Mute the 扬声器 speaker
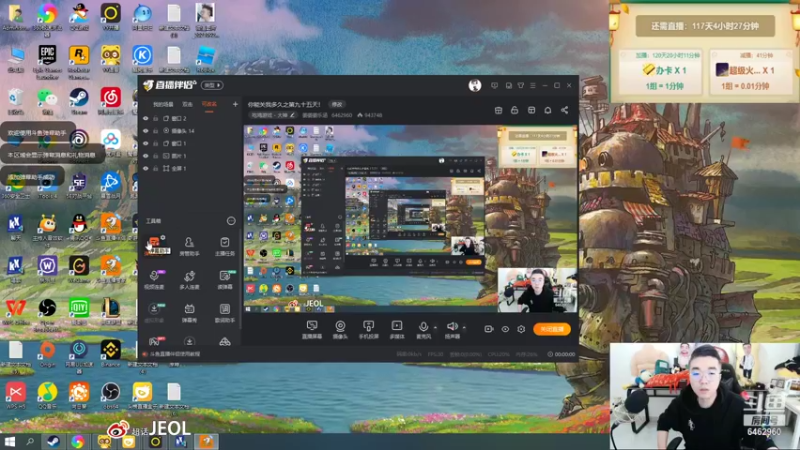800x450 pixels. pyautogui.click(x=452, y=330)
